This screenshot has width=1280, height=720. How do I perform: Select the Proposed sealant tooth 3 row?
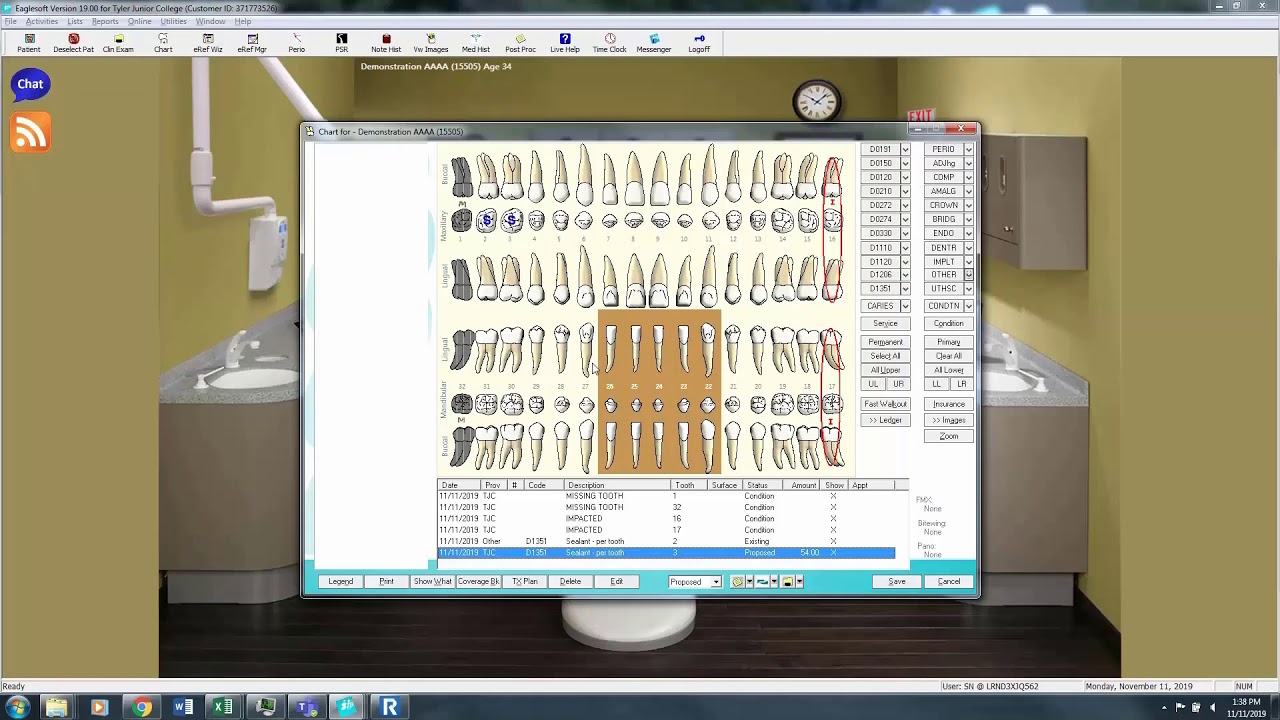click(x=666, y=553)
